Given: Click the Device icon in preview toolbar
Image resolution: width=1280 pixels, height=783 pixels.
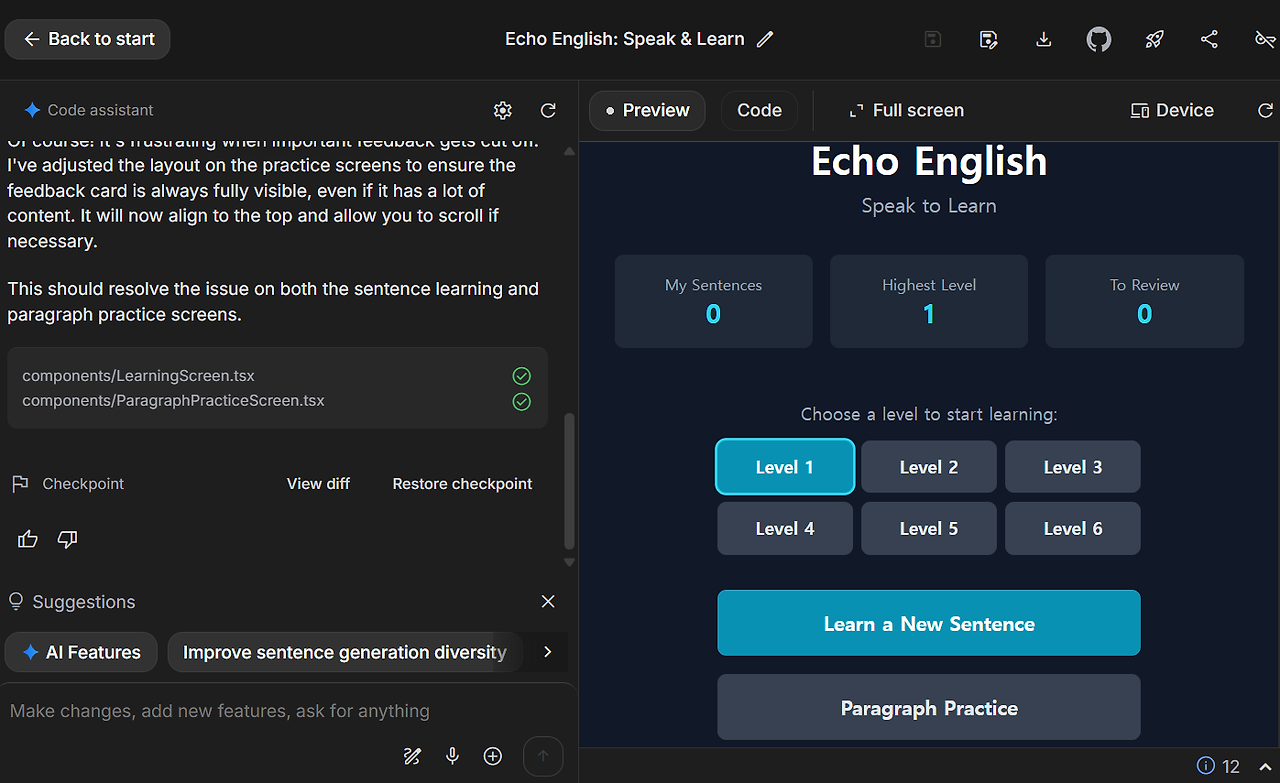Looking at the screenshot, I should point(1139,110).
